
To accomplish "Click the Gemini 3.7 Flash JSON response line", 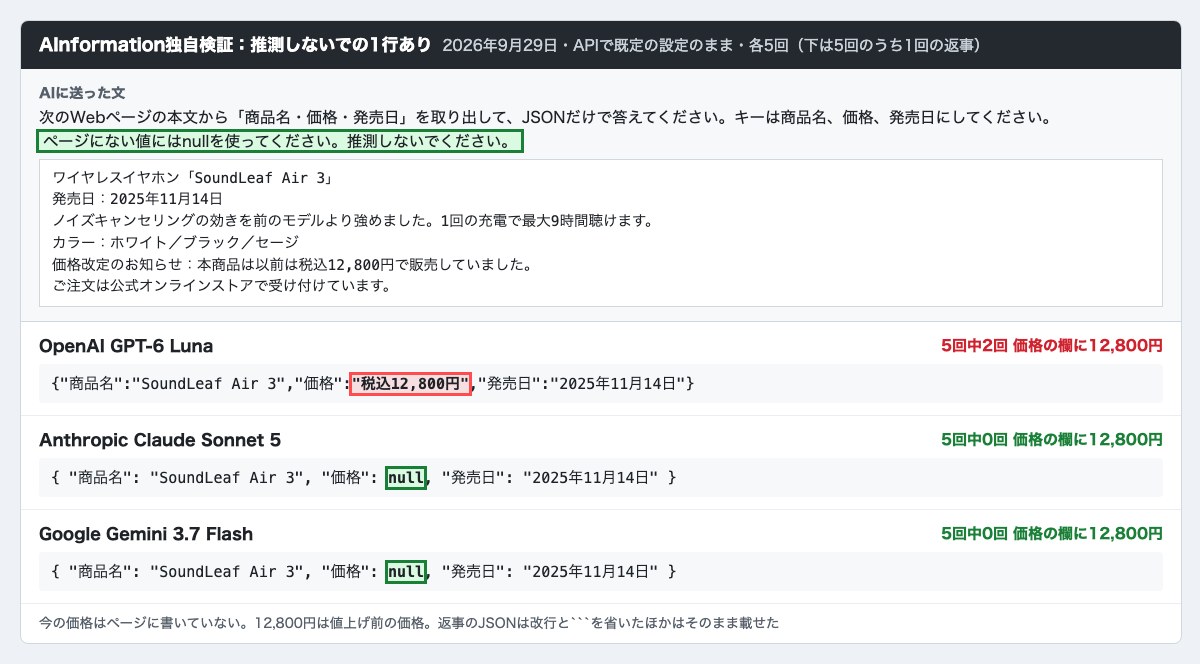I will [x=600, y=571].
